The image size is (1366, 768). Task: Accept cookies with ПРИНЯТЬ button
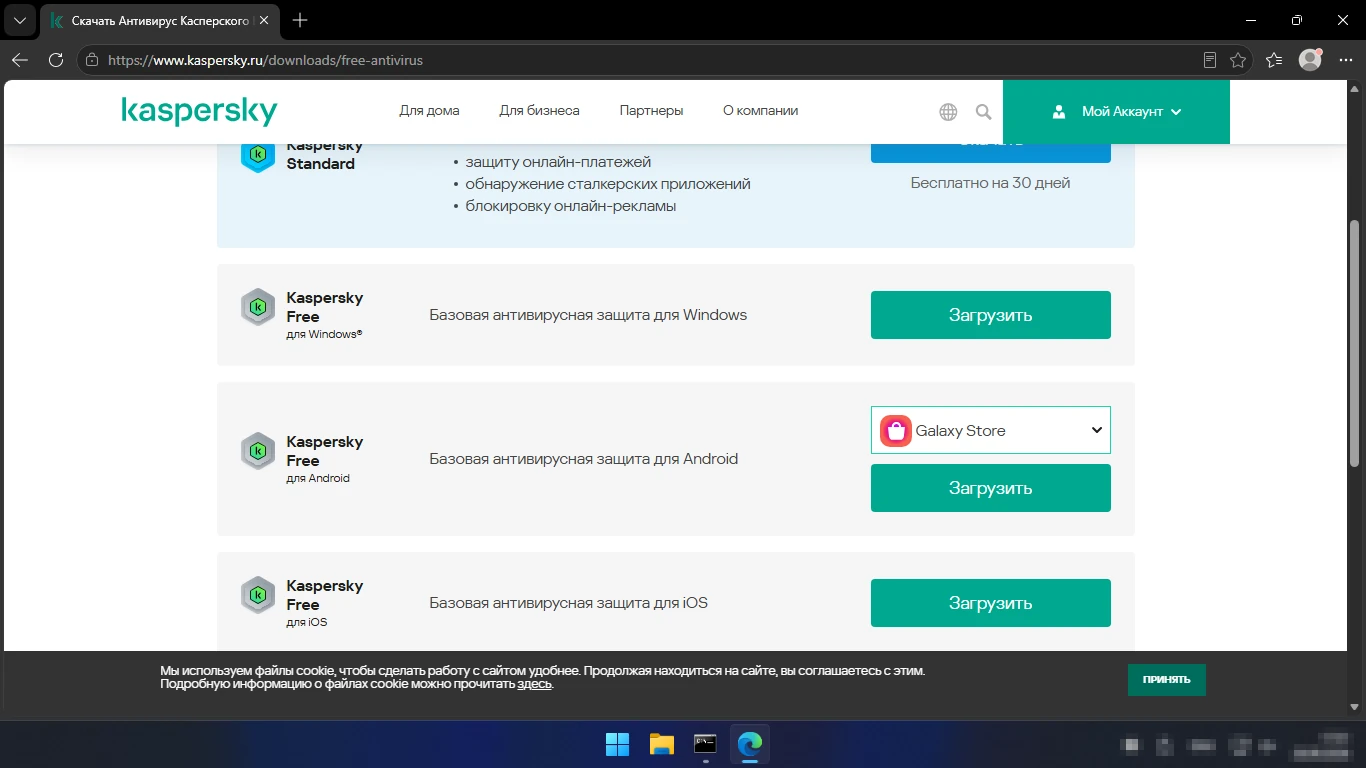pos(1167,680)
